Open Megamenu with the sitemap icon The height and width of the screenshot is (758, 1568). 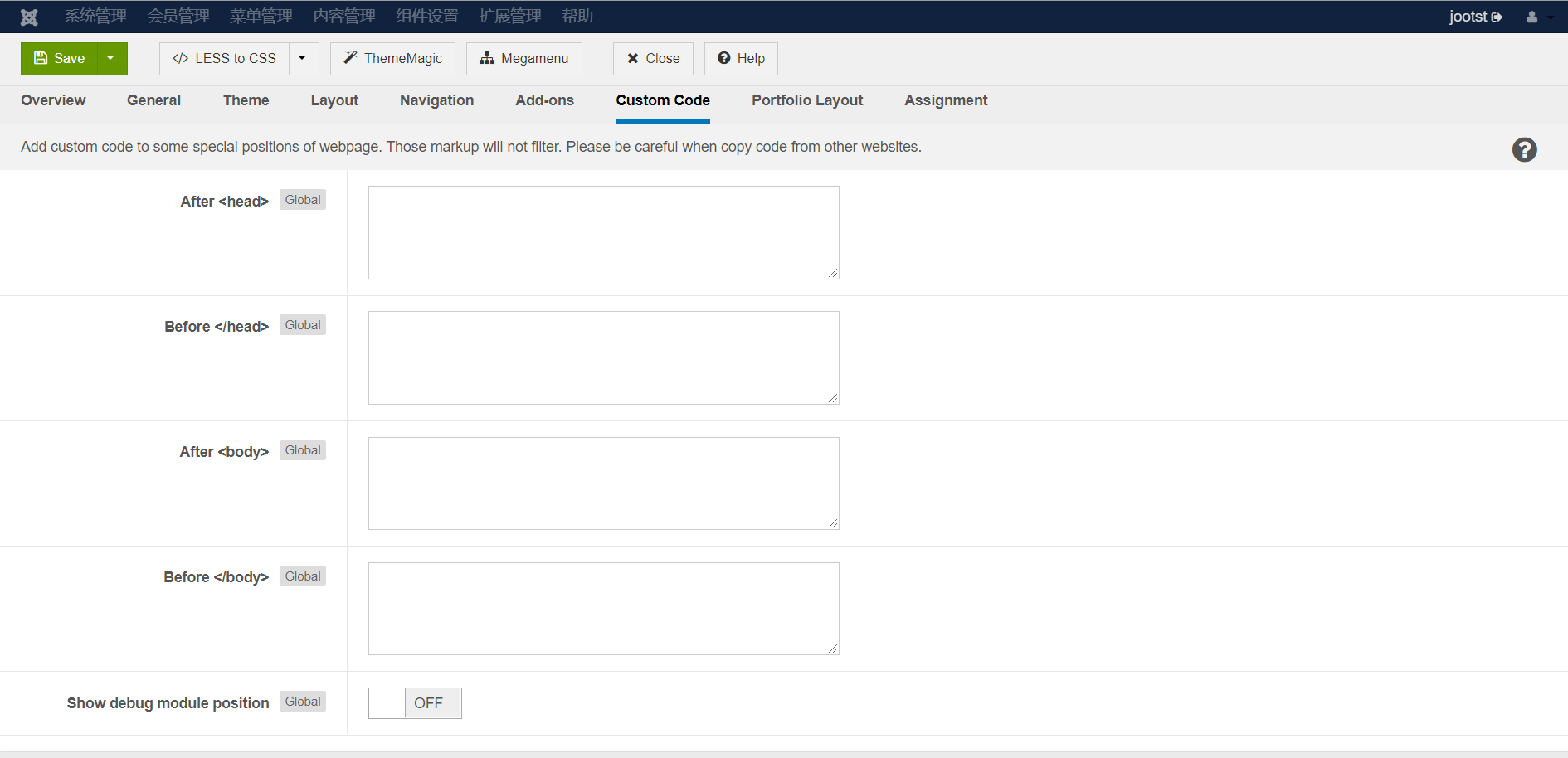click(x=523, y=59)
